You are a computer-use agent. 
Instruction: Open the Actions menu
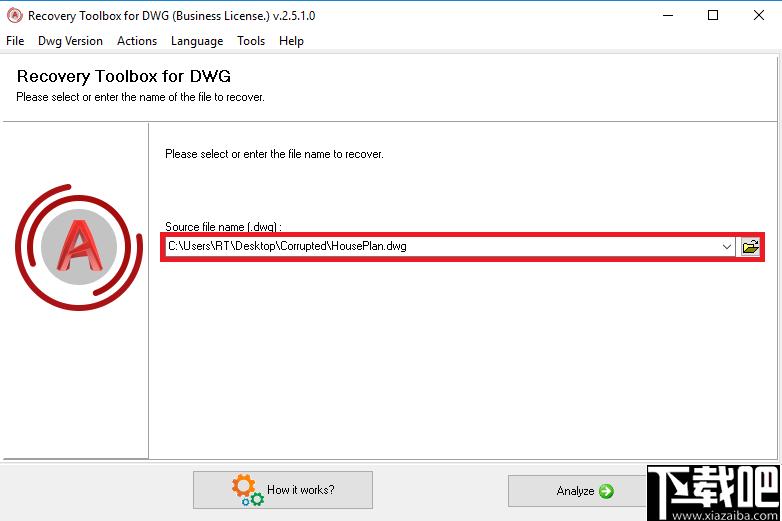tap(137, 41)
